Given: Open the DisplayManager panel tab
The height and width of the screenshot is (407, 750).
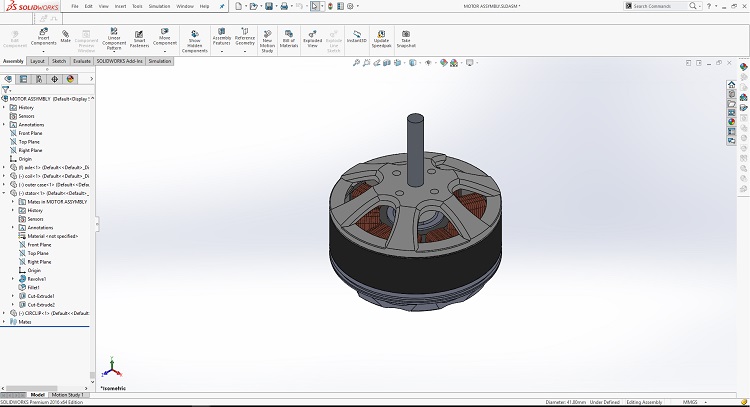Looking at the screenshot, I should click(70, 79).
